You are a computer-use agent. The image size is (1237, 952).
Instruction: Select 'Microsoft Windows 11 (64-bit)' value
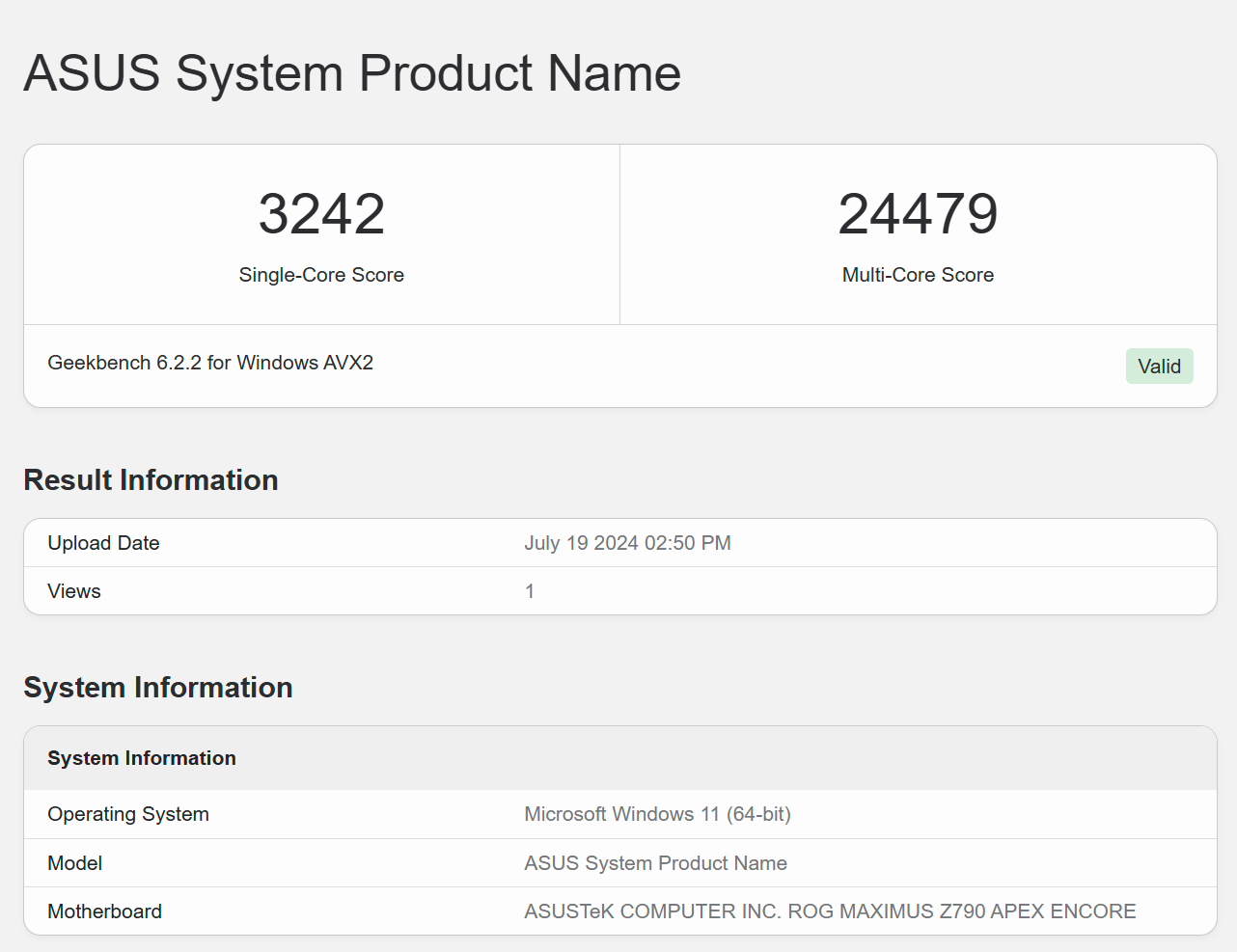pos(657,814)
